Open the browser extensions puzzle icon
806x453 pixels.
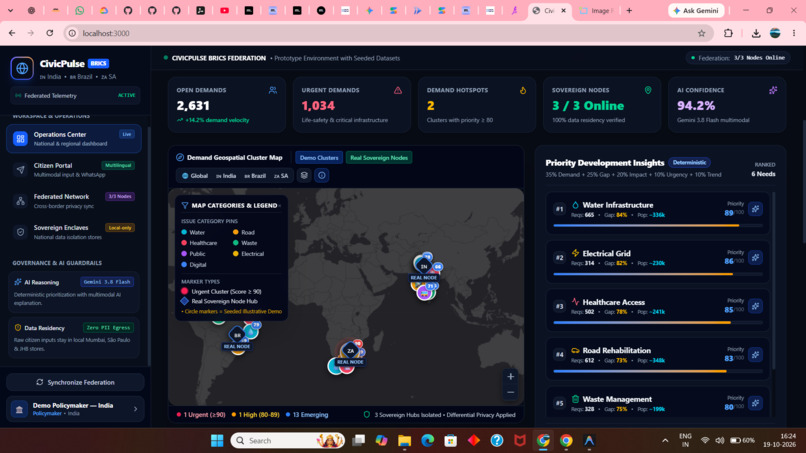click(x=728, y=33)
